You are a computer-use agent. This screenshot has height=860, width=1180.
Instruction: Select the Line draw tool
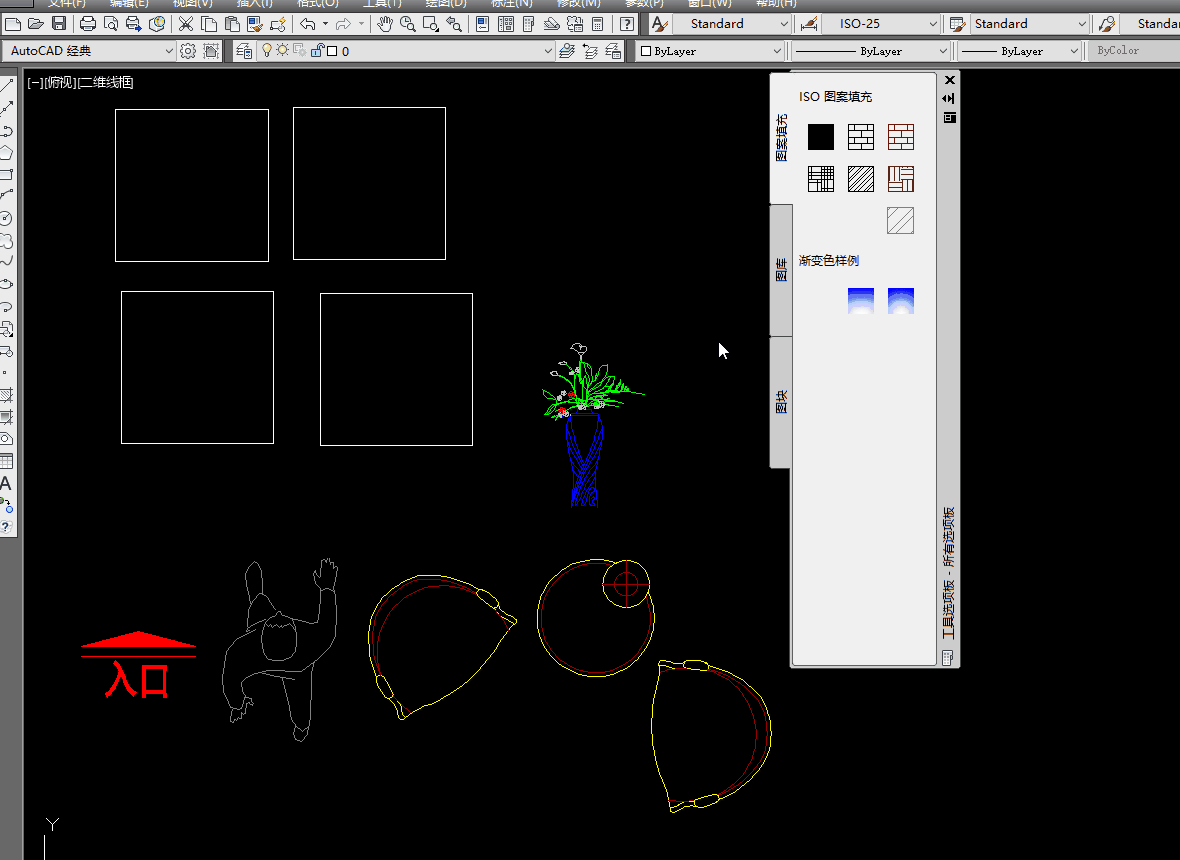[6, 87]
